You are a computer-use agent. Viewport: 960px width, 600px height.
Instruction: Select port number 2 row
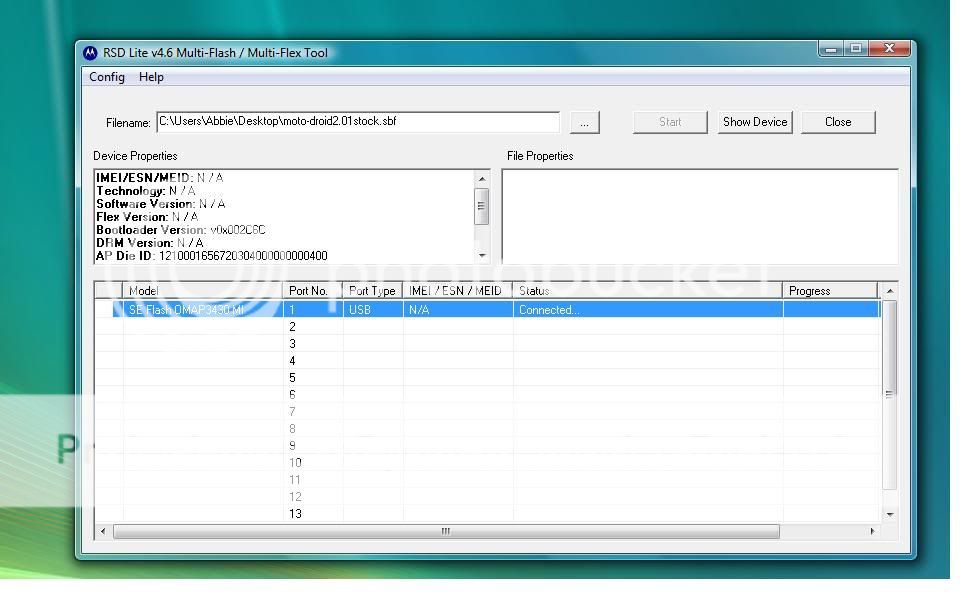[488, 327]
